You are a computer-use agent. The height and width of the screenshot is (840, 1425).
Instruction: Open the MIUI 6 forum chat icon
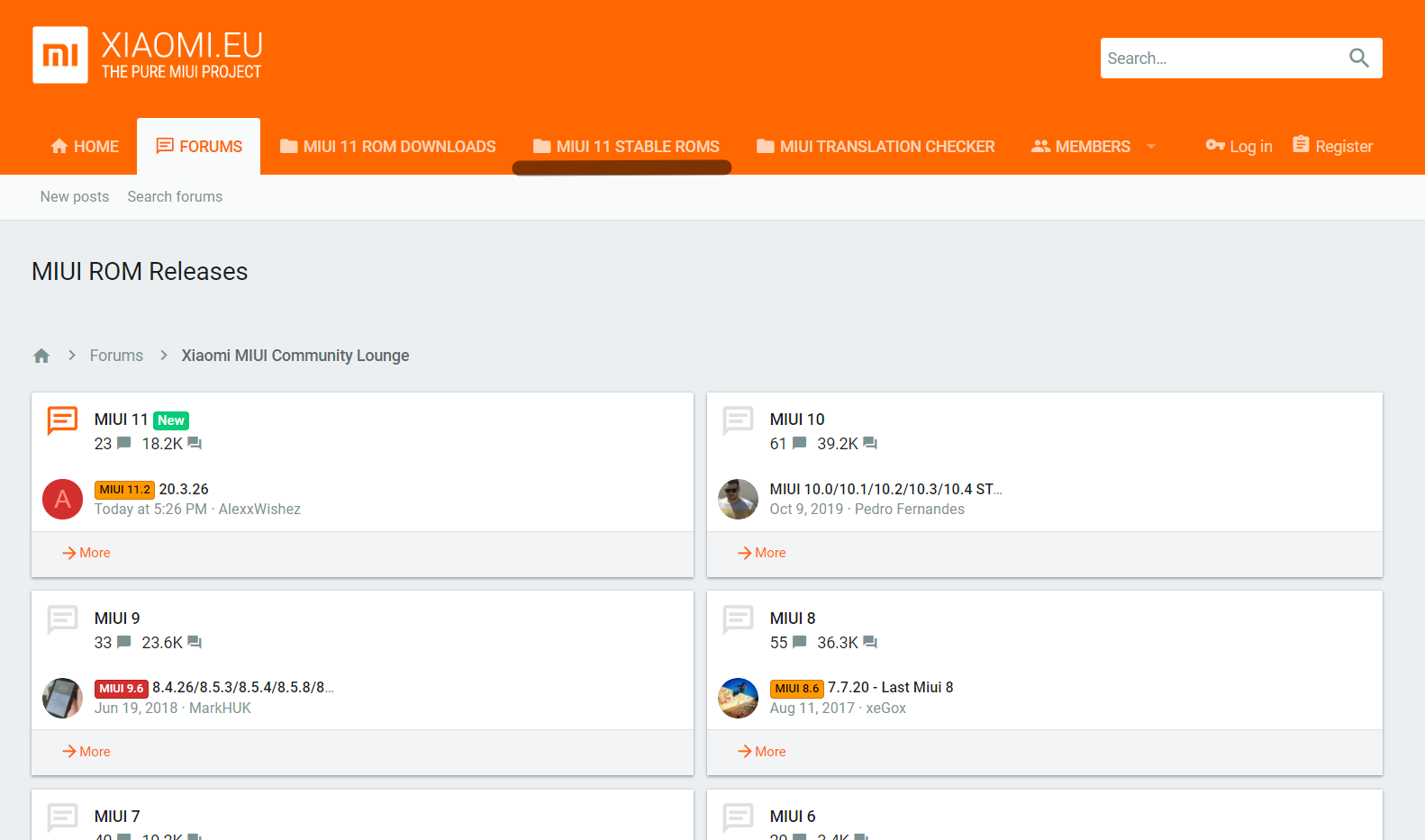(x=738, y=817)
